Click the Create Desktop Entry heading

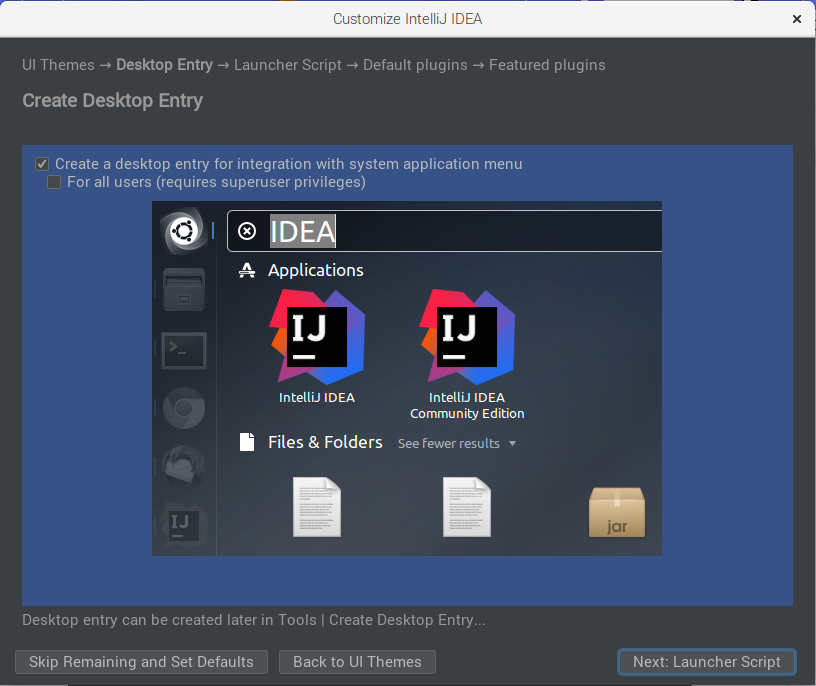(112, 100)
